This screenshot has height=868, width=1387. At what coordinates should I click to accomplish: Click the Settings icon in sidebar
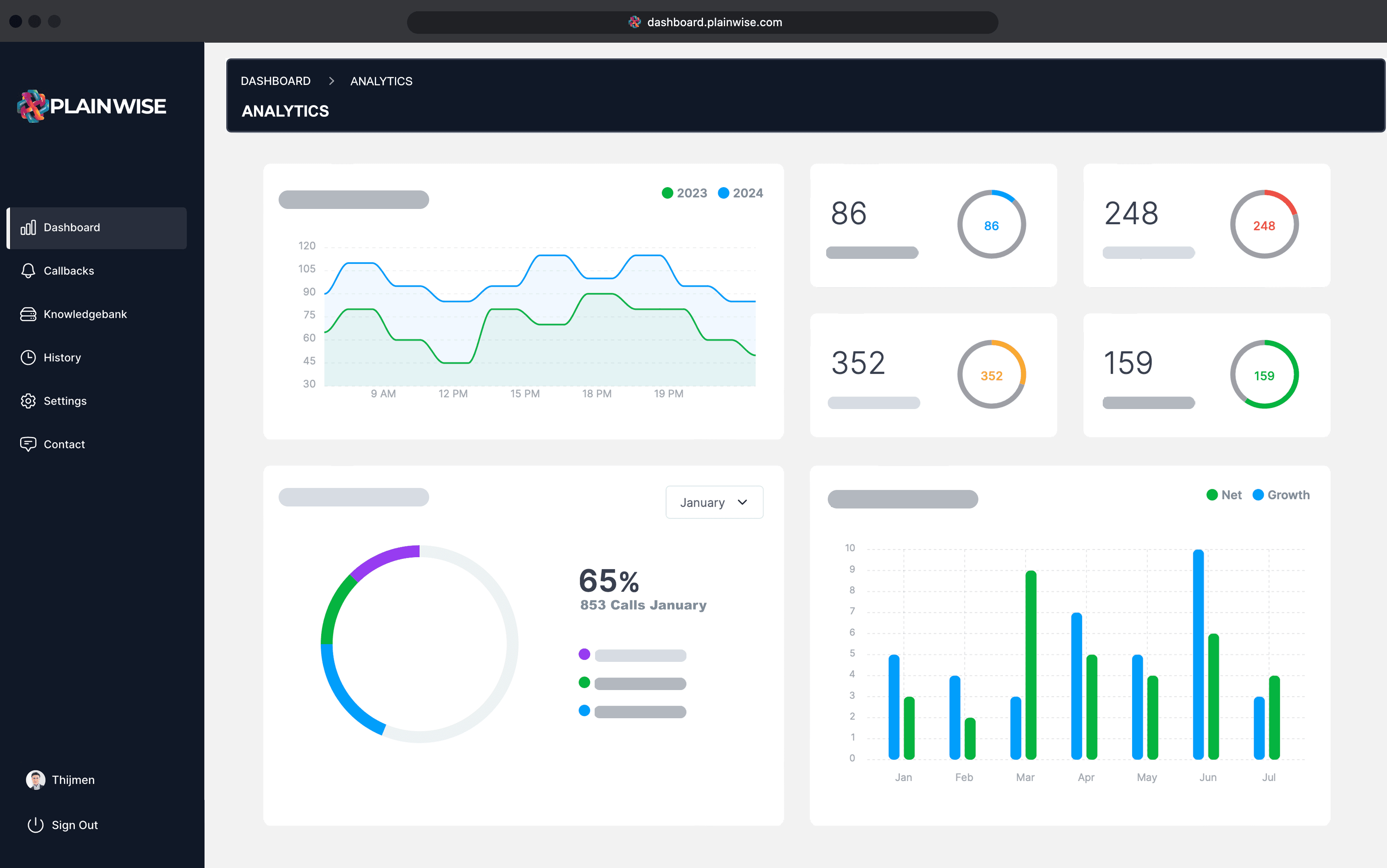pos(28,400)
